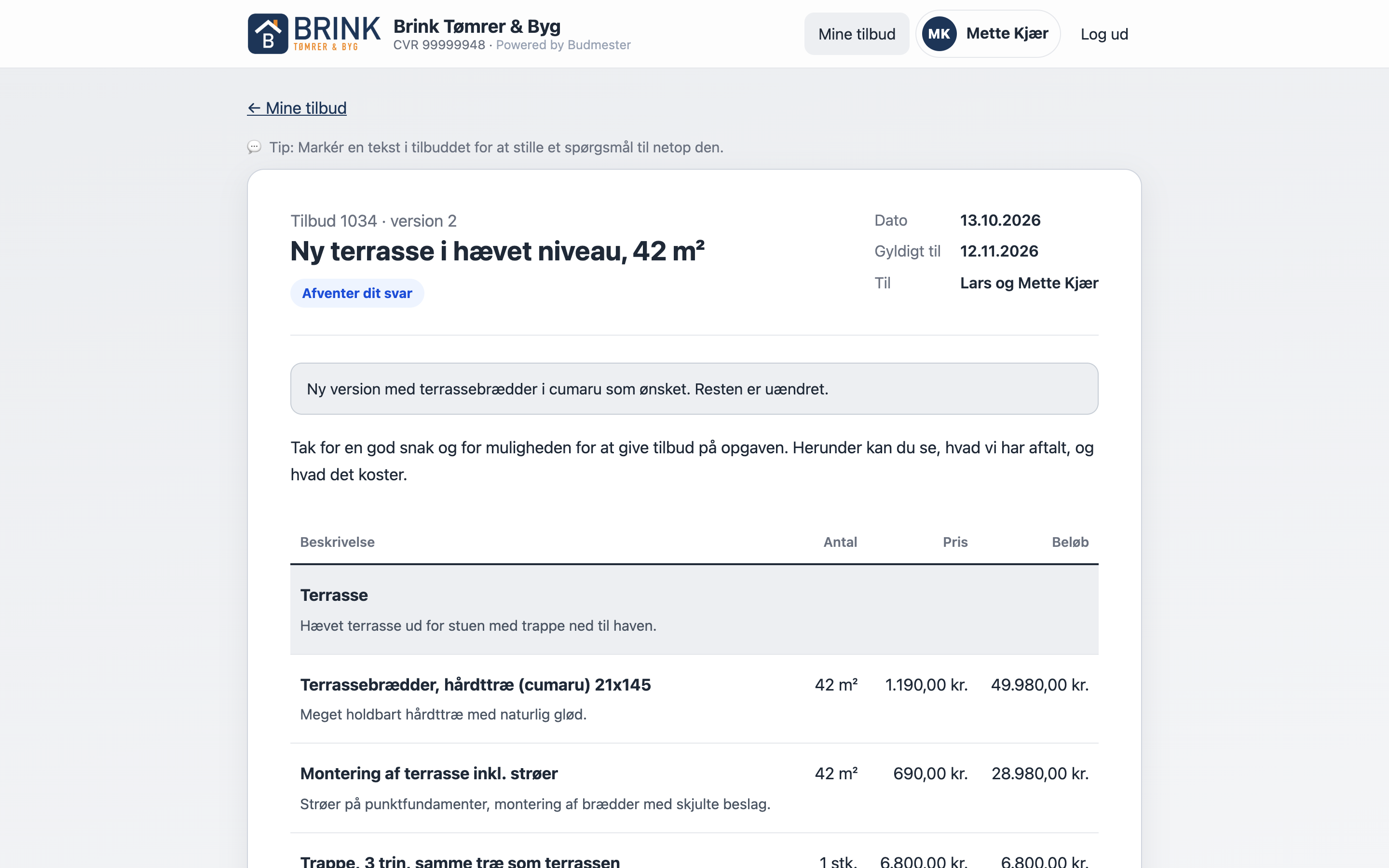The image size is (1389, 868).
Task: Click the amount 49.980,00 kr.
Action: coord(1039,685)
